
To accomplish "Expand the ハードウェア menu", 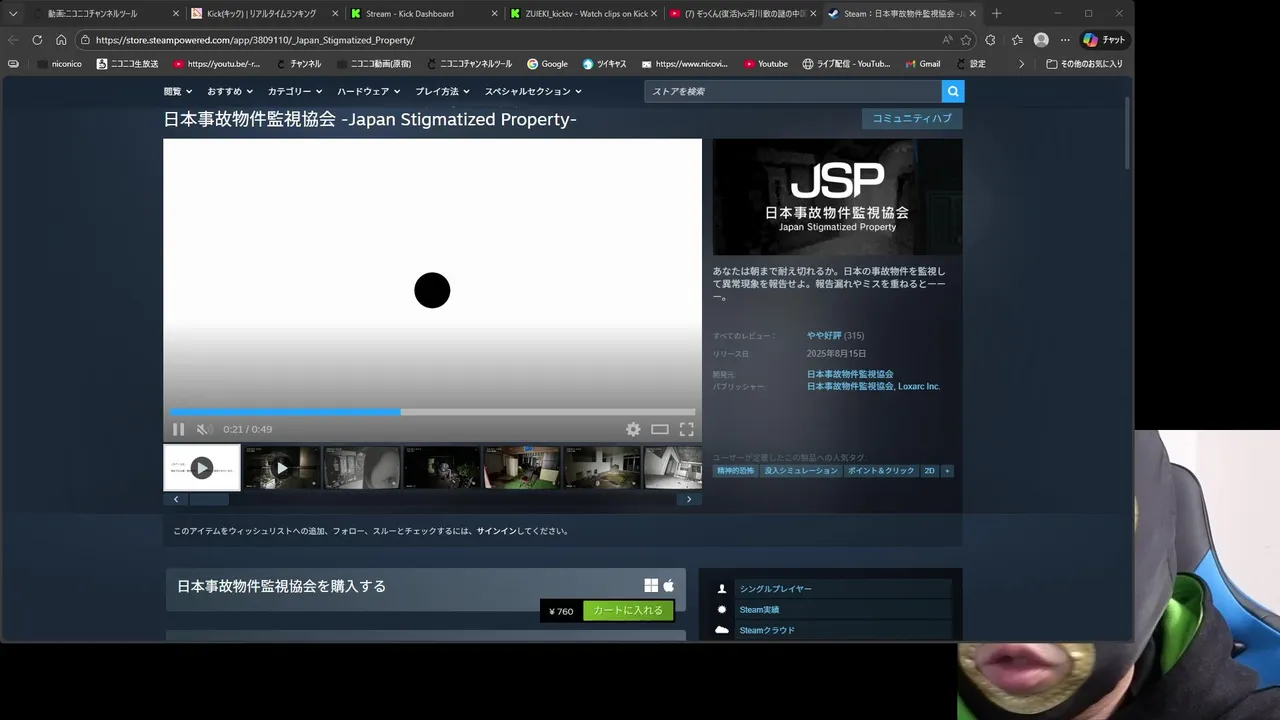I will (368, 91).
